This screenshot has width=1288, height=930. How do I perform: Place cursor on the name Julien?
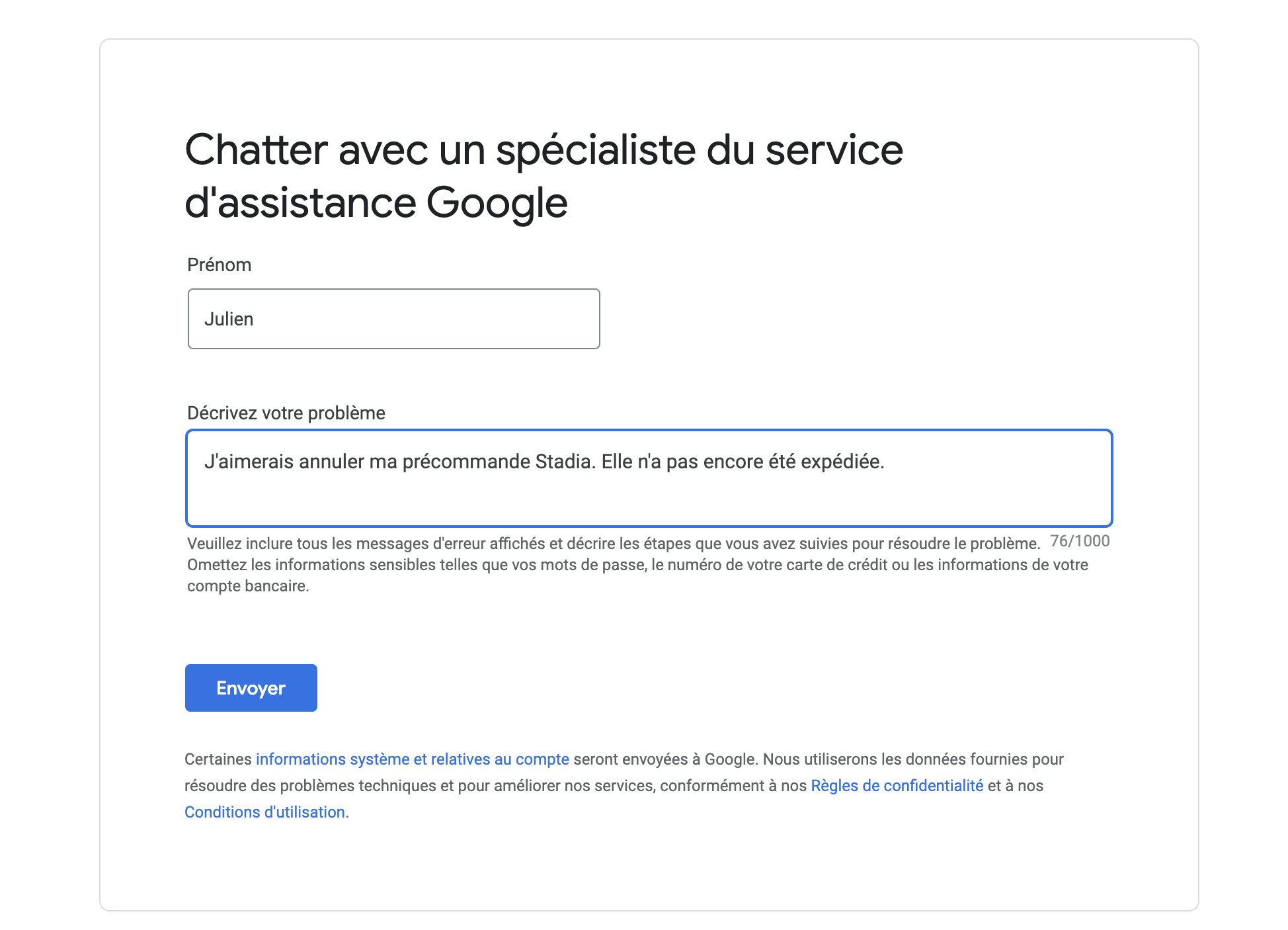(x=229, y=319)
